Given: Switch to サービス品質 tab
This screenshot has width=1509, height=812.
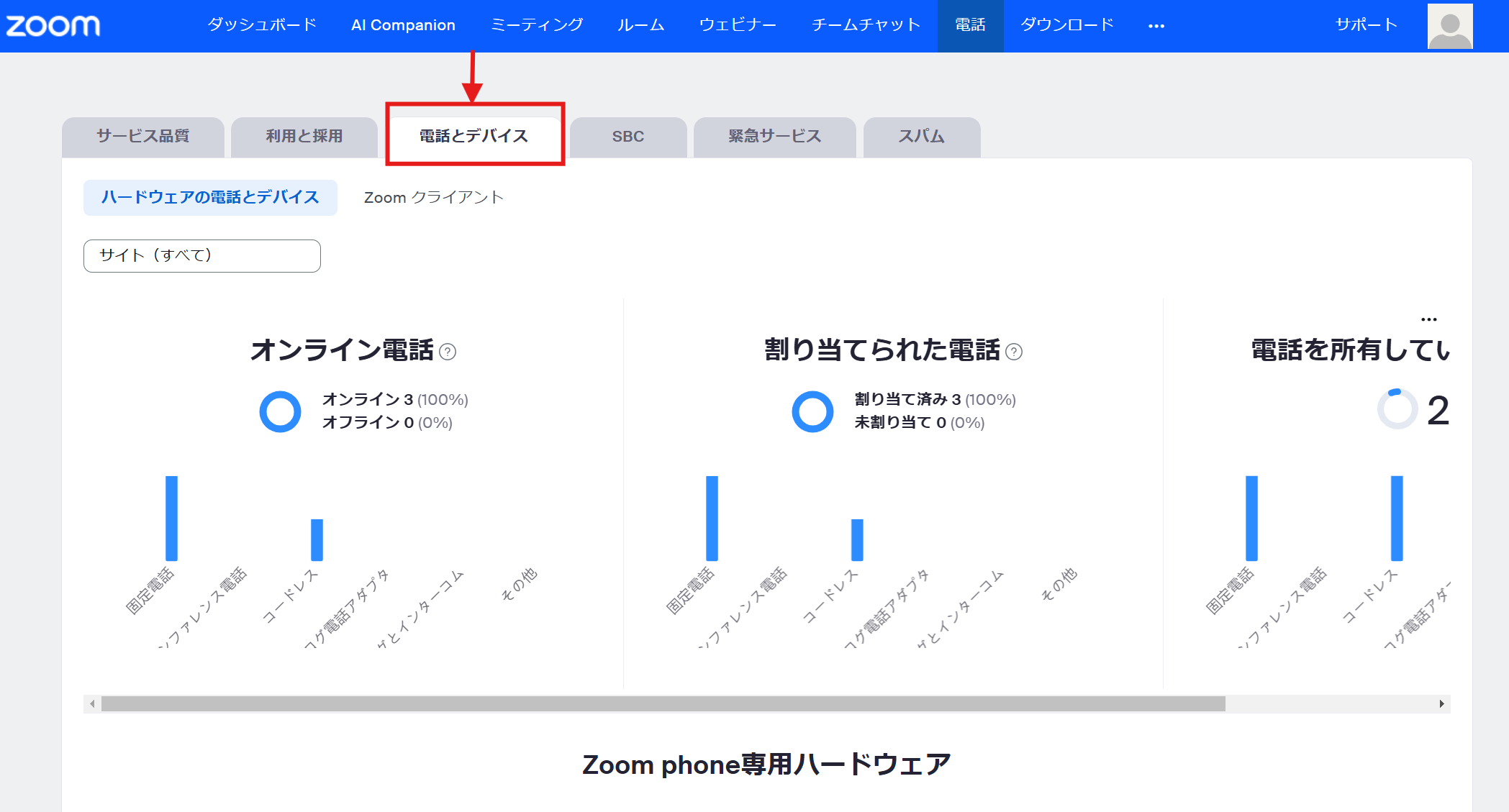Looking at the screenshot, I should point(143,137).
